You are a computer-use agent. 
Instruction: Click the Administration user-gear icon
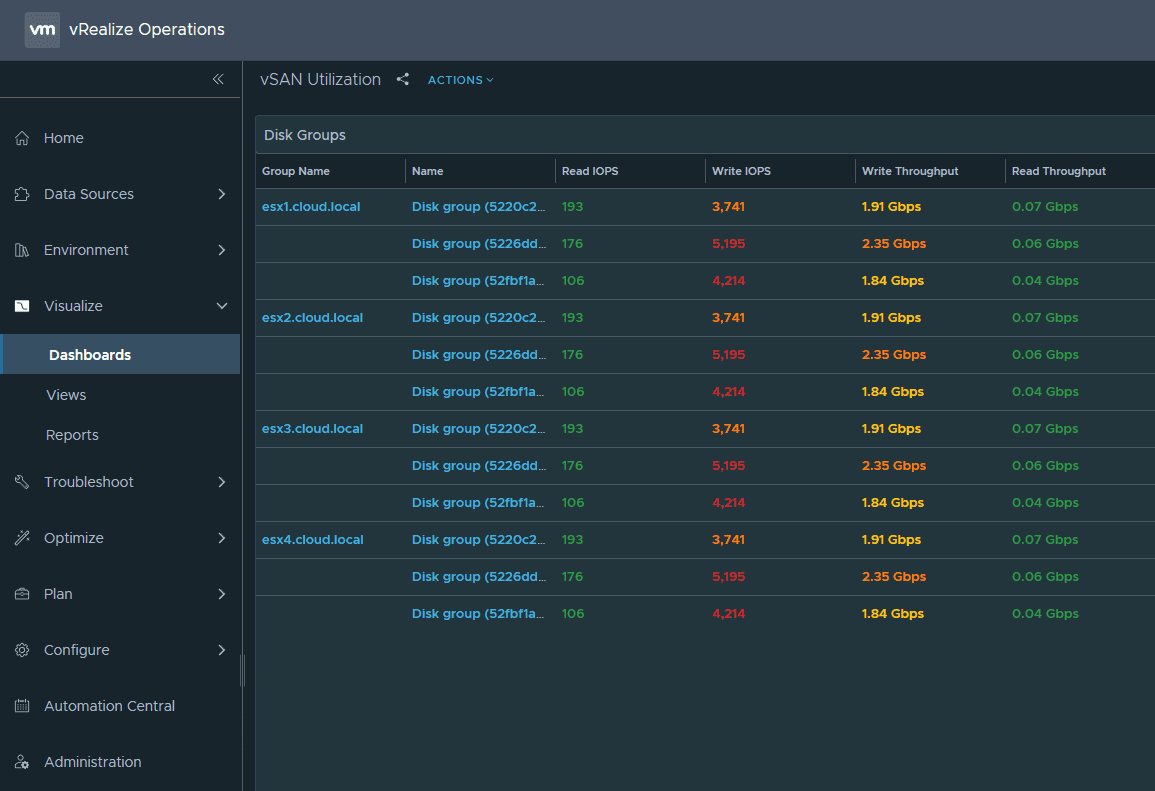(22, 762)
